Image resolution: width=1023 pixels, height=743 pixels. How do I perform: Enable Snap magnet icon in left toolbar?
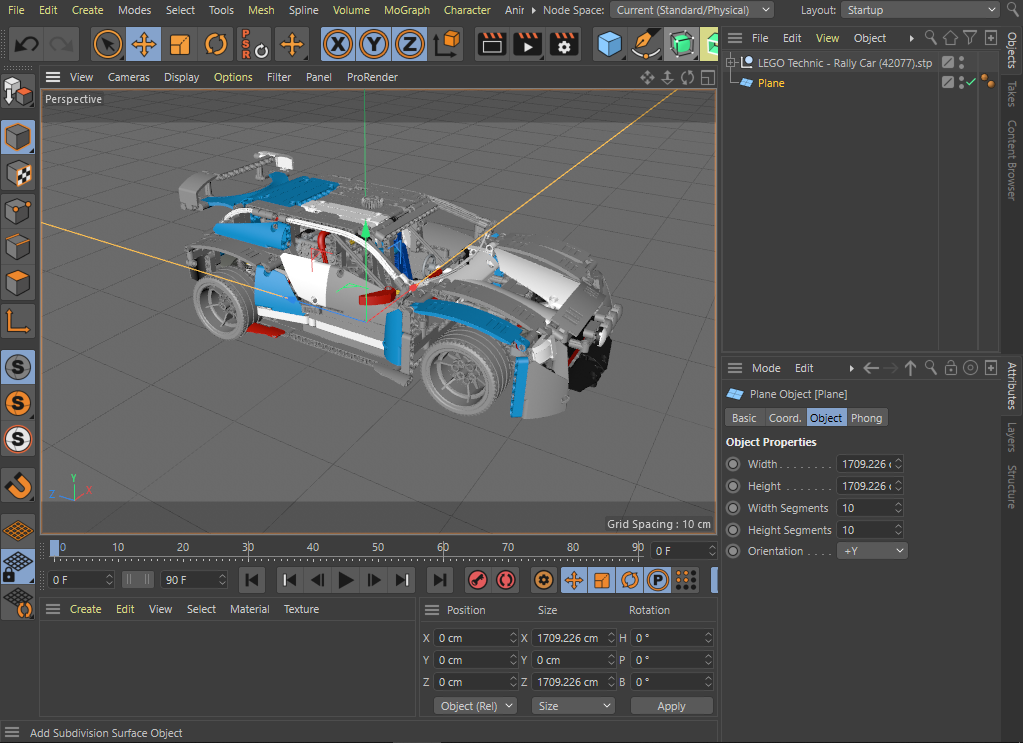(x=19, y=485)
